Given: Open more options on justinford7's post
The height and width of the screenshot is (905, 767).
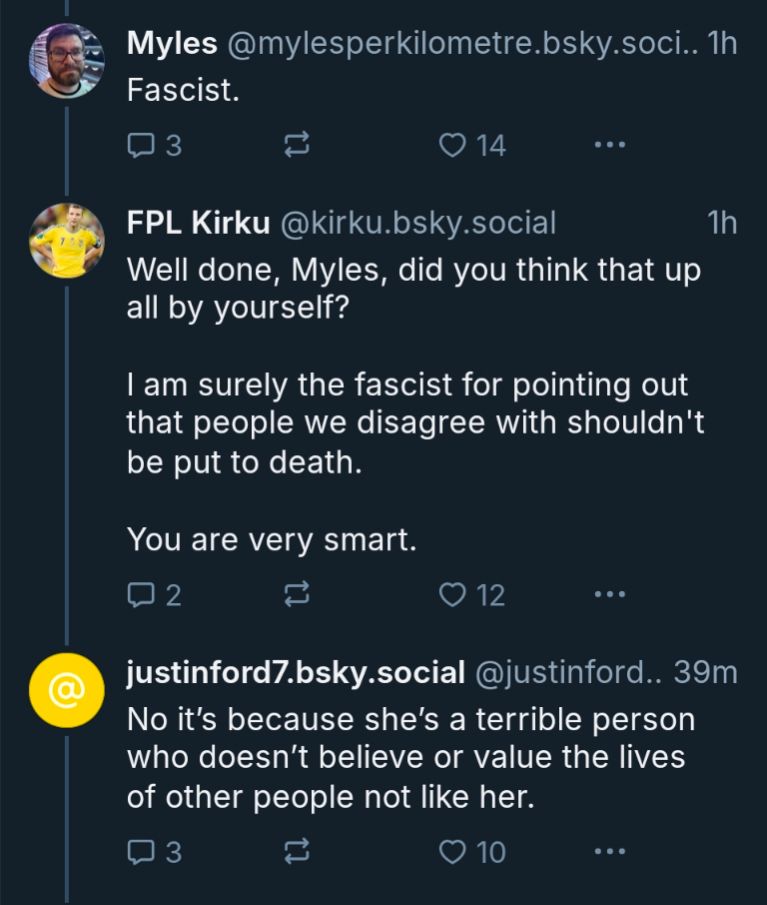Looking at the screenshot, I should coord(609,852).
